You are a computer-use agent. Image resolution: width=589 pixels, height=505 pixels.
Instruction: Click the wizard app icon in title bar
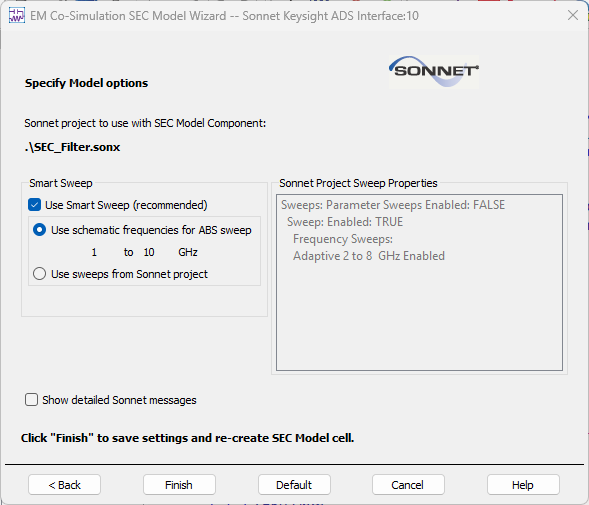coord(17,16)
